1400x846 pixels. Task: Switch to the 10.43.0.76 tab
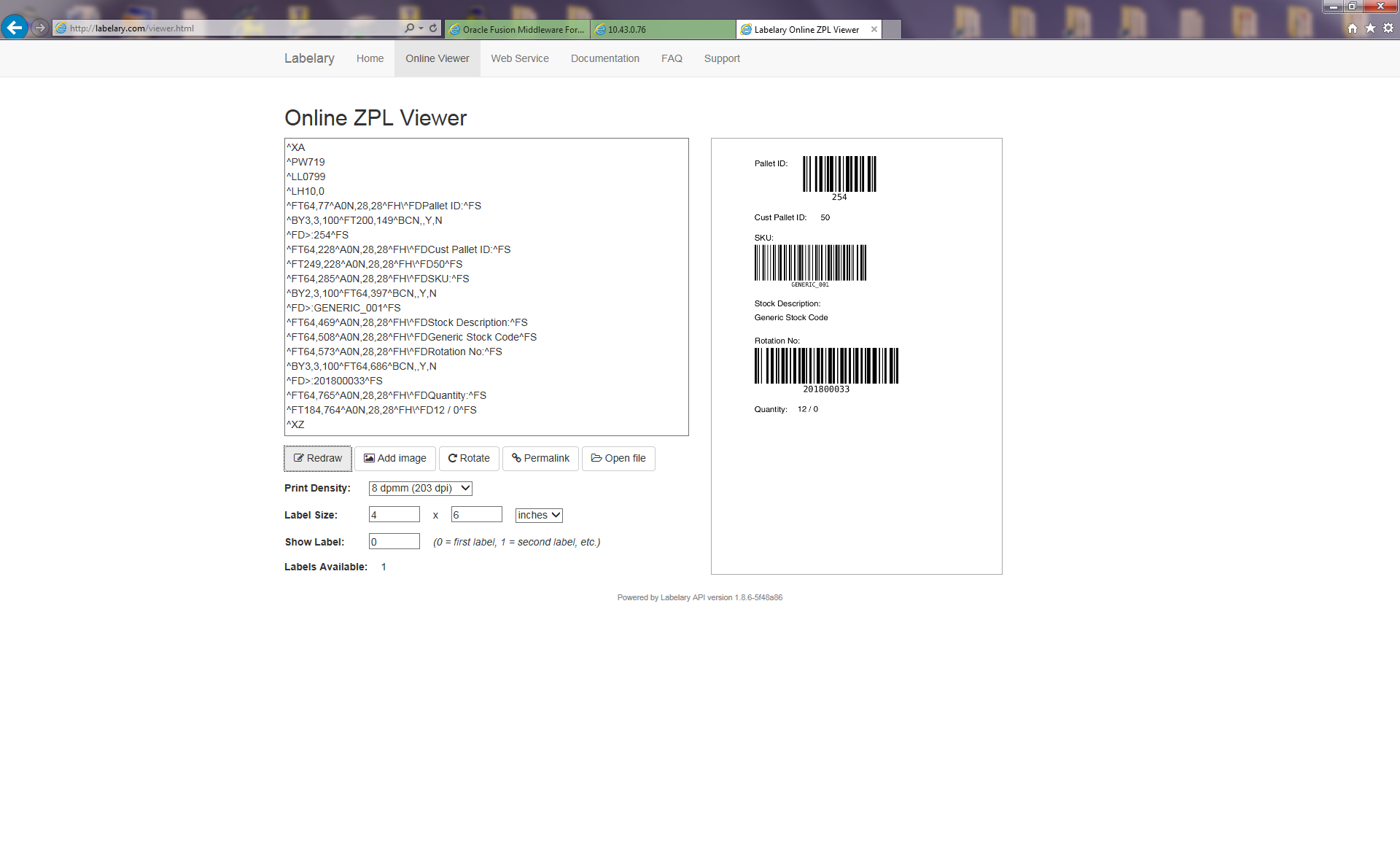coord(663,29)
